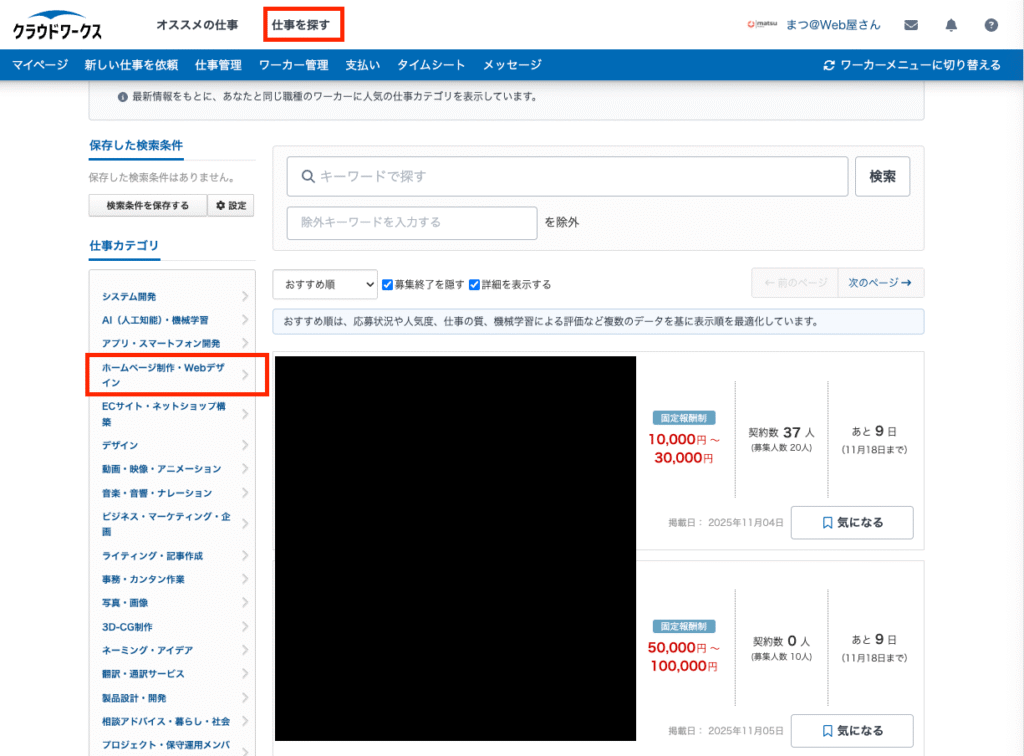Go to 次のページ

tap(880, 283)
